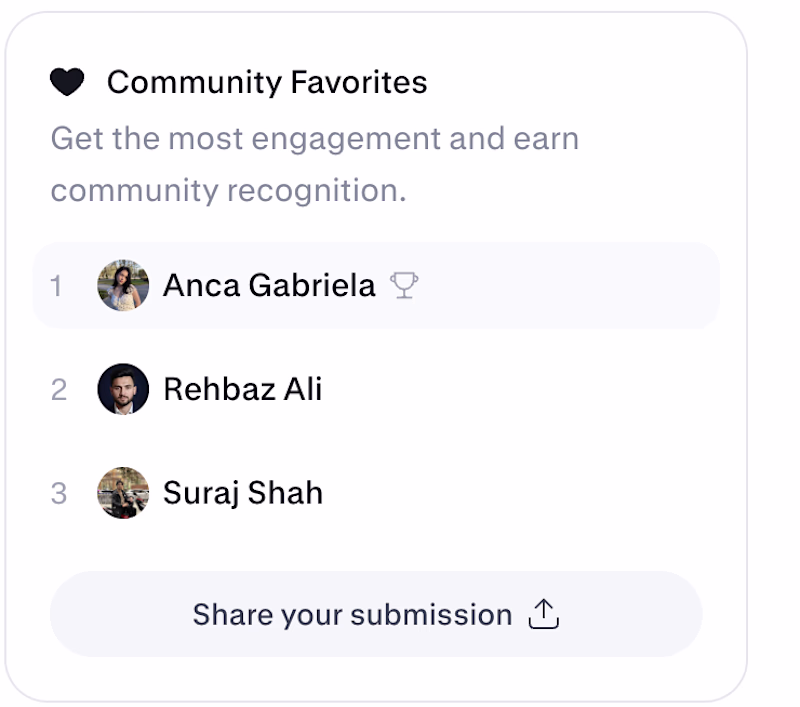Open Rehbaz Ali's profile picture
This screenshot has height=707, width=800.
(x=123, y=389)
